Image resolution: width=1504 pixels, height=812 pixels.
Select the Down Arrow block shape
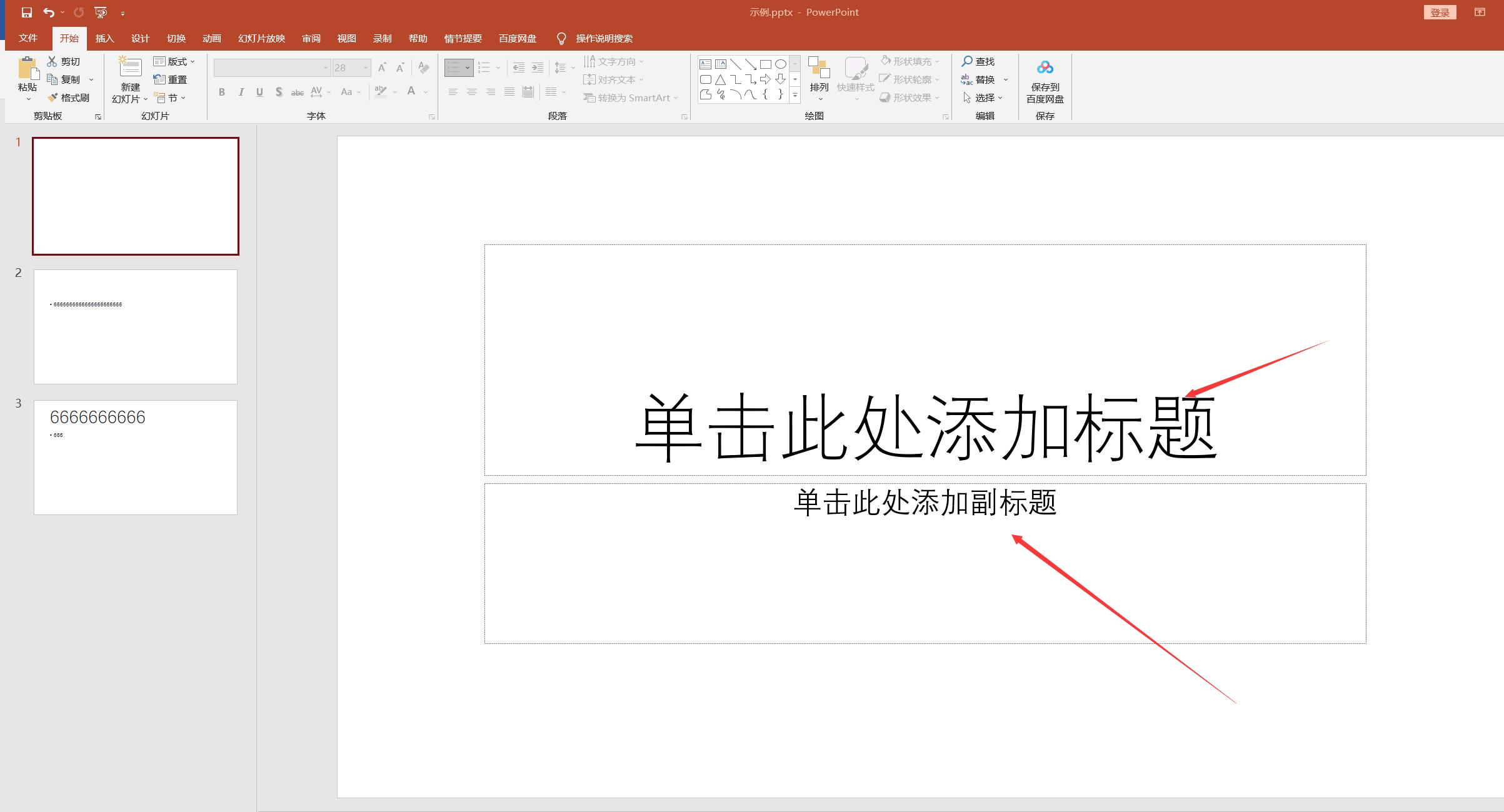pos(781,79)
